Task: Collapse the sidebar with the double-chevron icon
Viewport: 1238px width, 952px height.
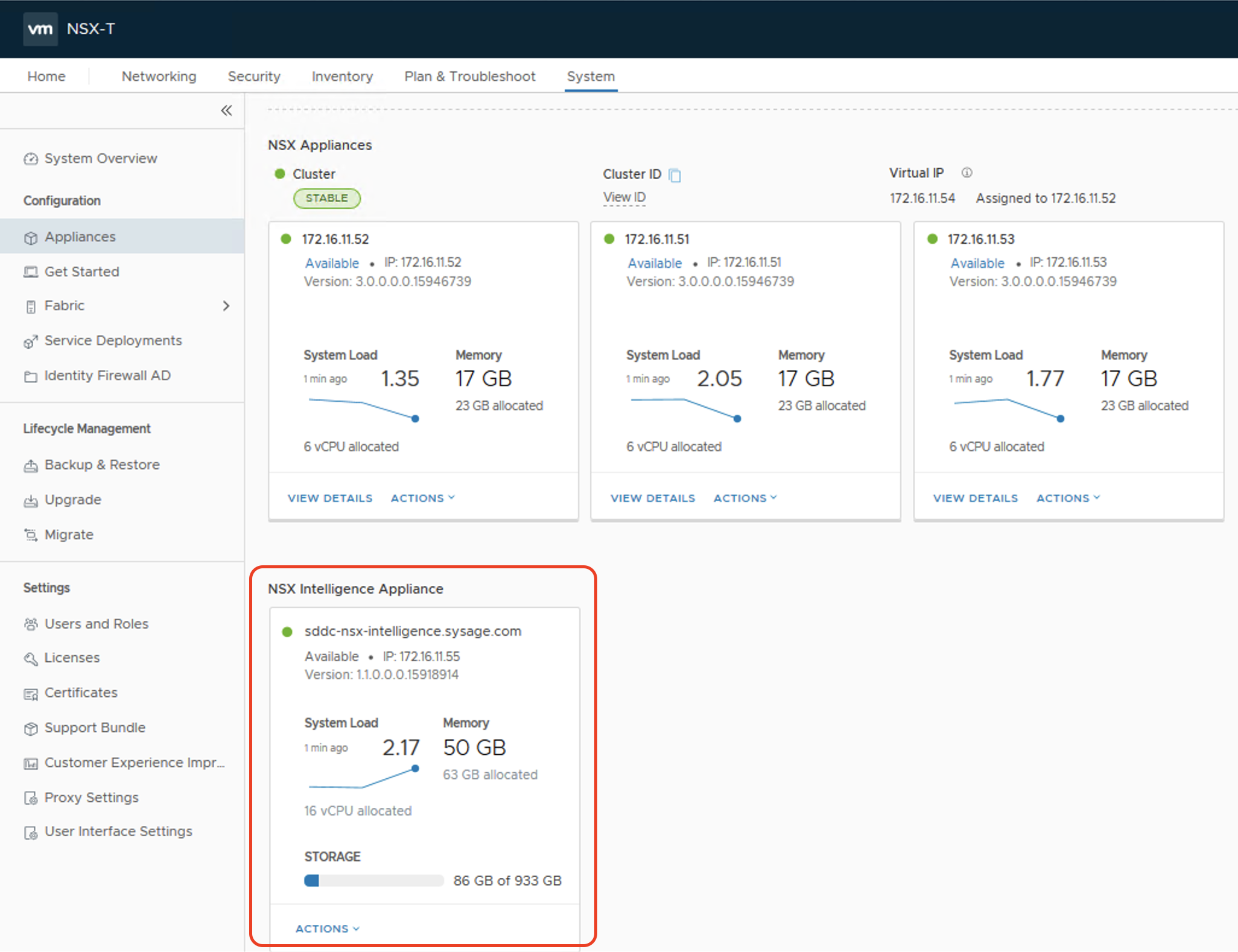Action: (226, 110)
